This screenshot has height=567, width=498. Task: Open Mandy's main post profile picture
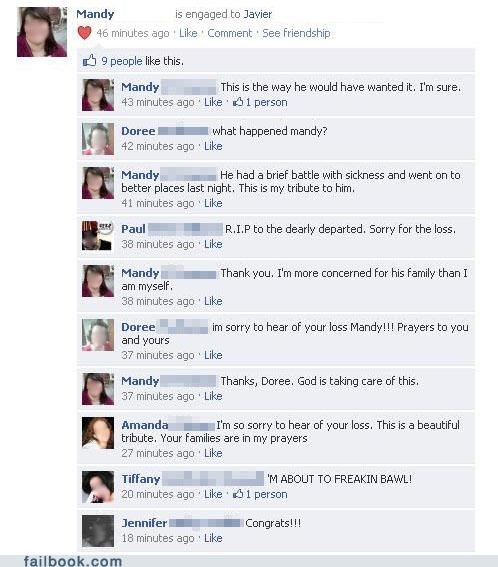pos(42,32)
